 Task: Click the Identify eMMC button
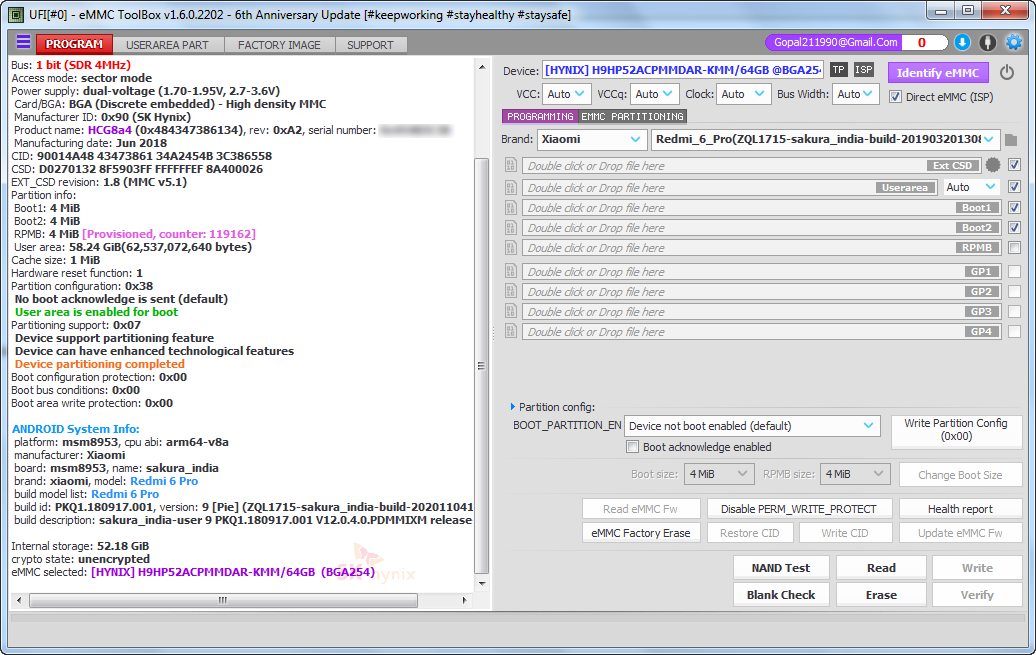938,73
